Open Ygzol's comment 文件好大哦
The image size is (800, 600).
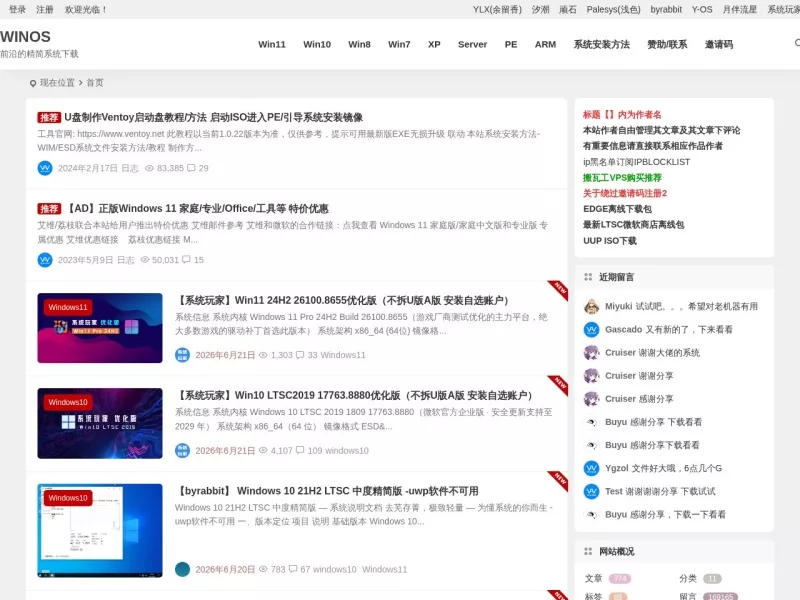pos(677,468)
